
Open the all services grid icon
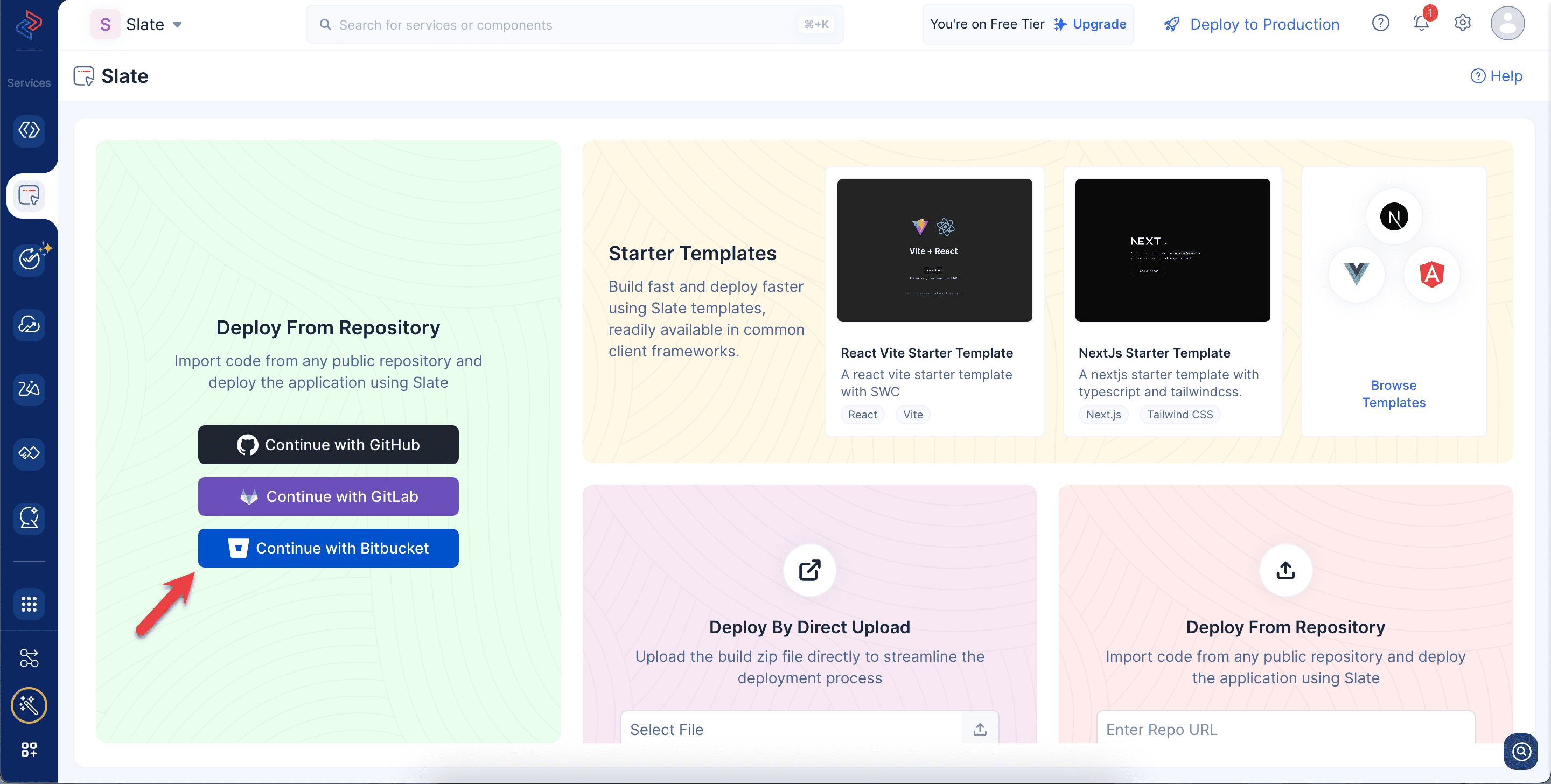(29, 604)
